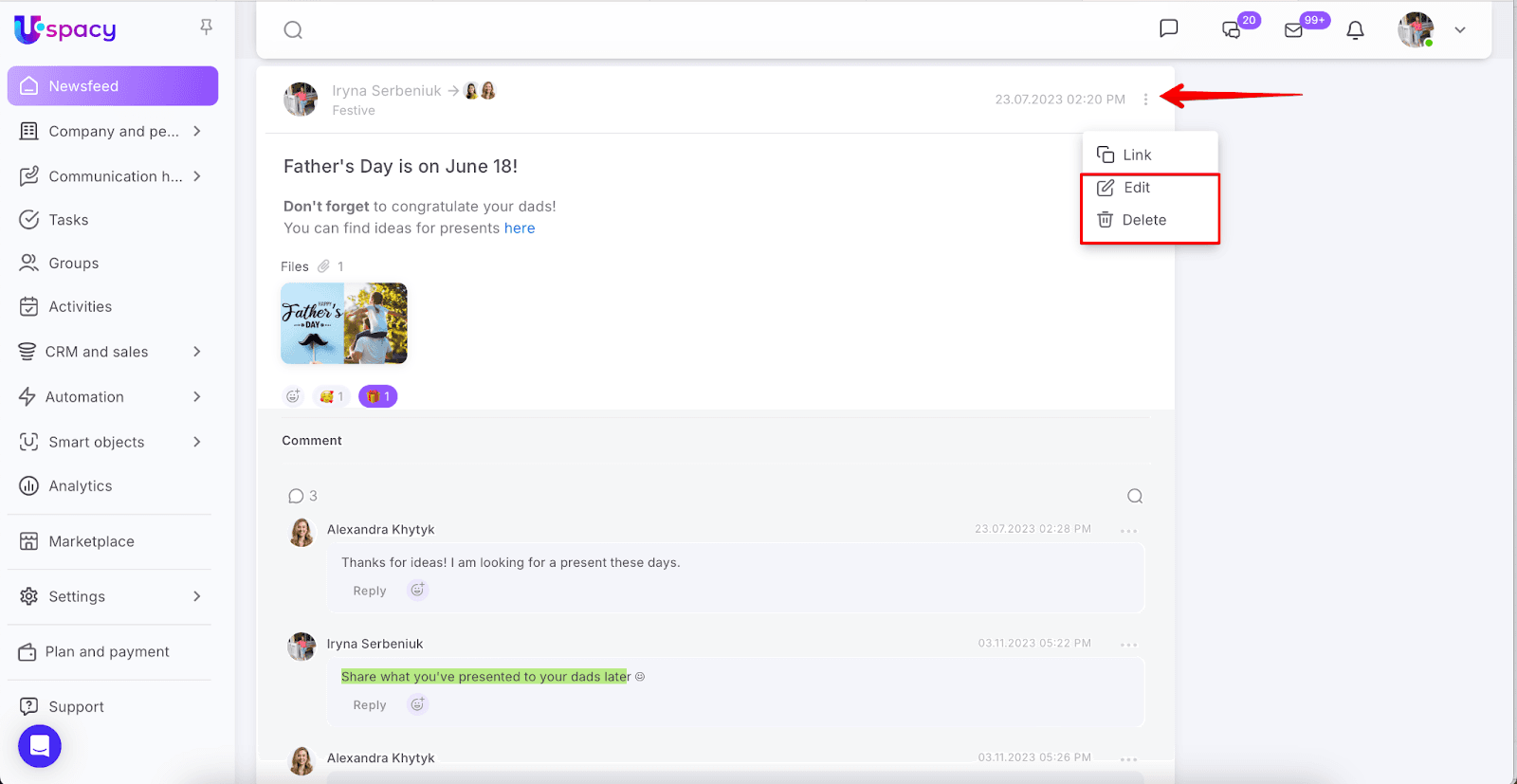Add emoji reaction to the post

coord(293,396)
